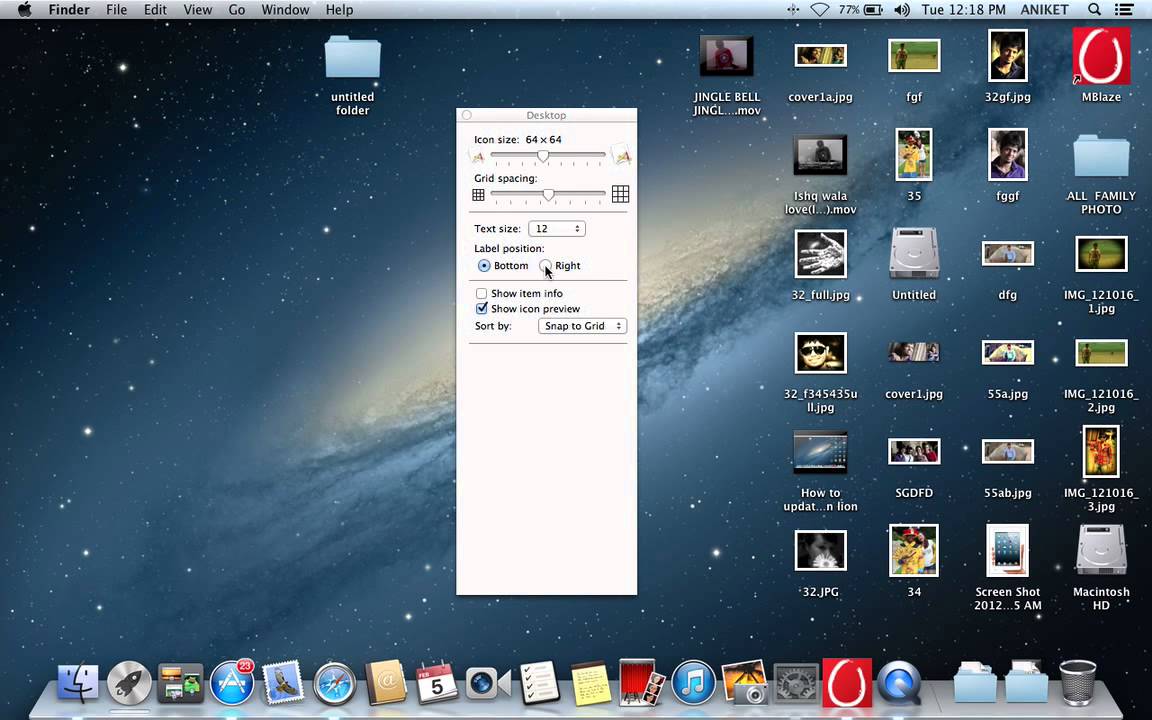Open the untitled folder on the desktop
The height and width of the screenshot is (720, 1152).
[x=352, y=57]
